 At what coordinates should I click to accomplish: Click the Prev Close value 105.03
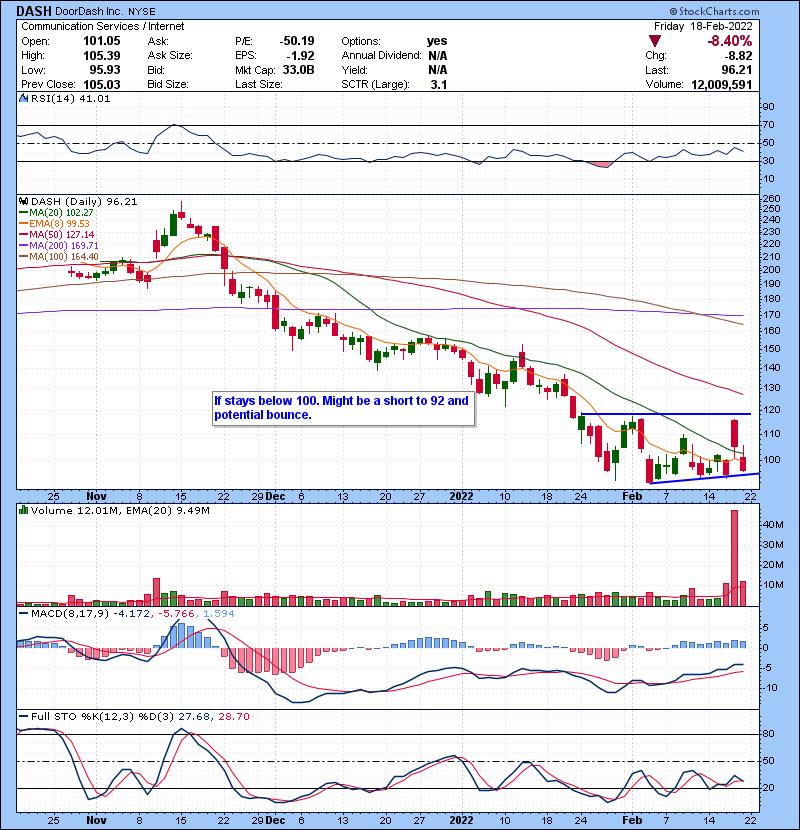tap(102, 84)
